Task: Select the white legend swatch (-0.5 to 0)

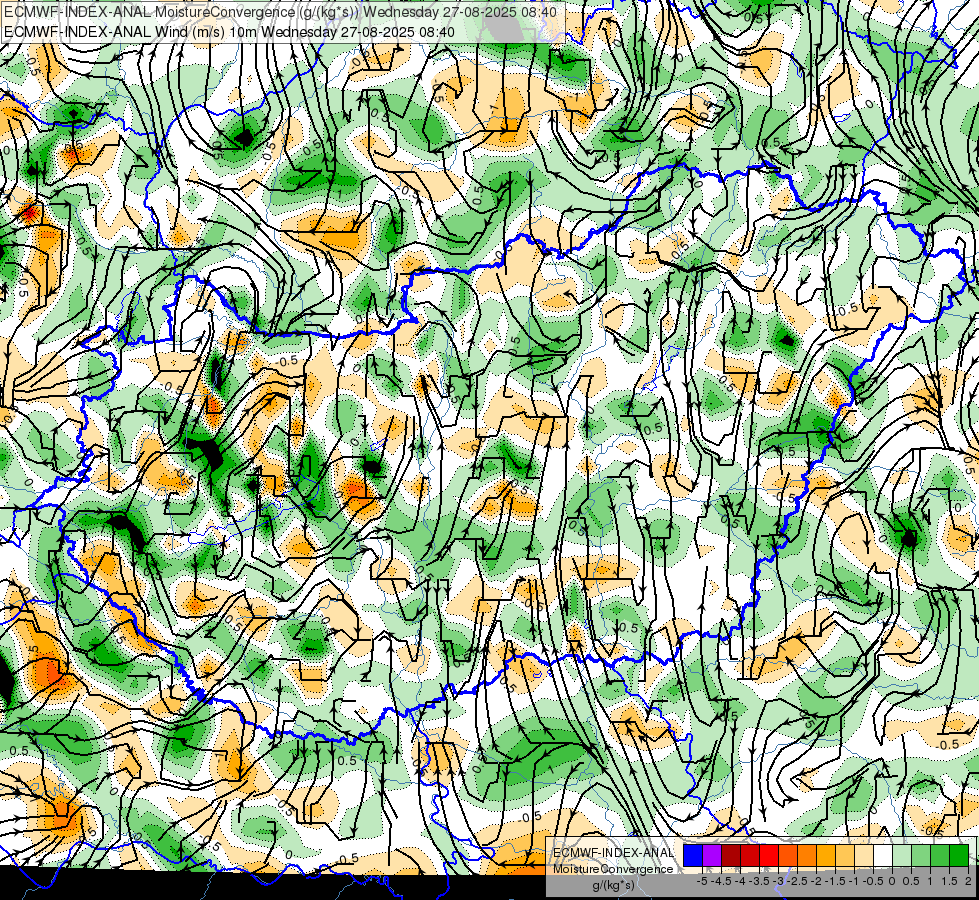Action: [883, 855]
